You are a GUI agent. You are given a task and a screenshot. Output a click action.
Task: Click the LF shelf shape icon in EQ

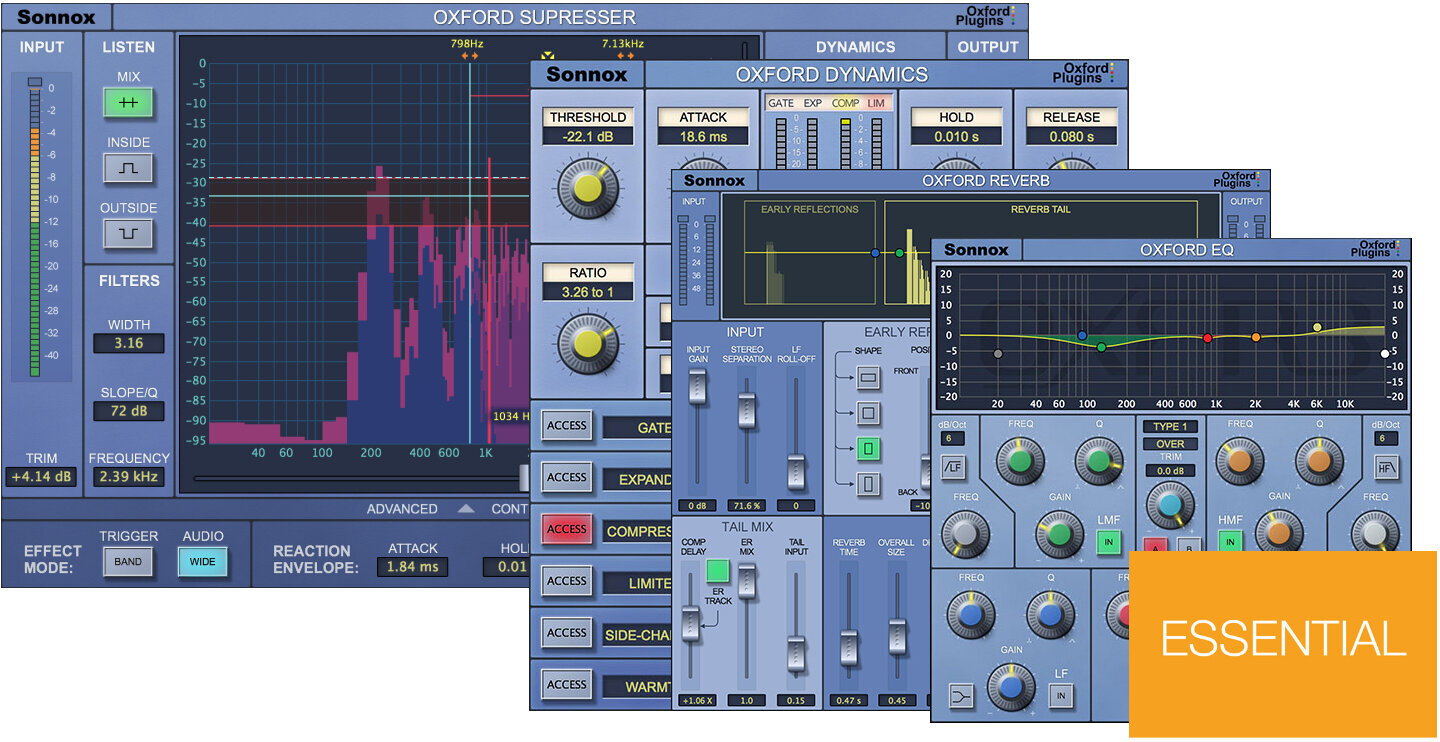click(x=962, y=696)
